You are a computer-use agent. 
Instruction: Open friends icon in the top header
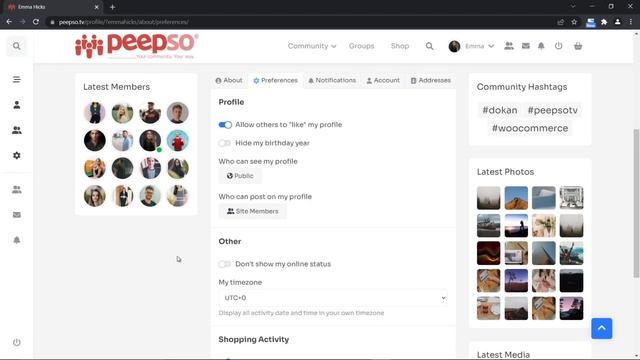509,46
